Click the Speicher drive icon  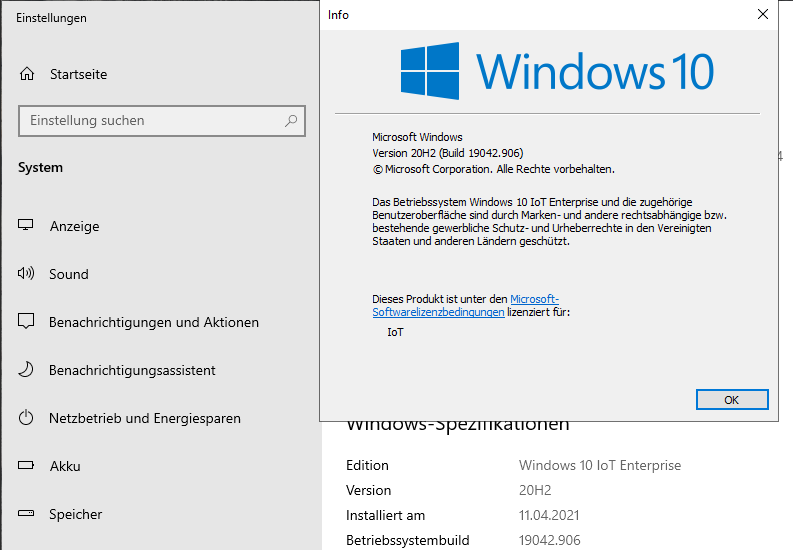click(26, 513)
